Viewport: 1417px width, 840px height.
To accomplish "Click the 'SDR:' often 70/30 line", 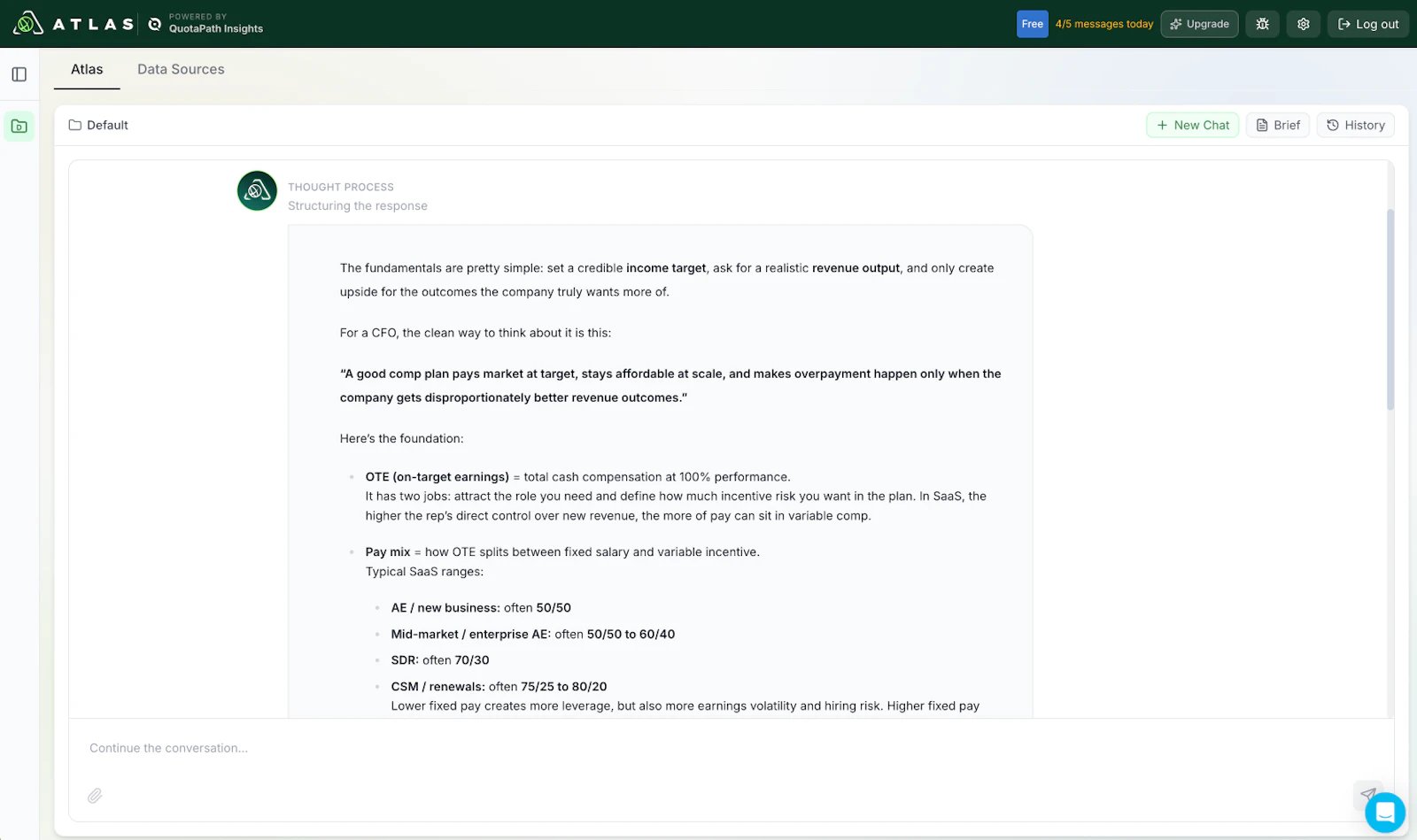I will click(439, 660).
